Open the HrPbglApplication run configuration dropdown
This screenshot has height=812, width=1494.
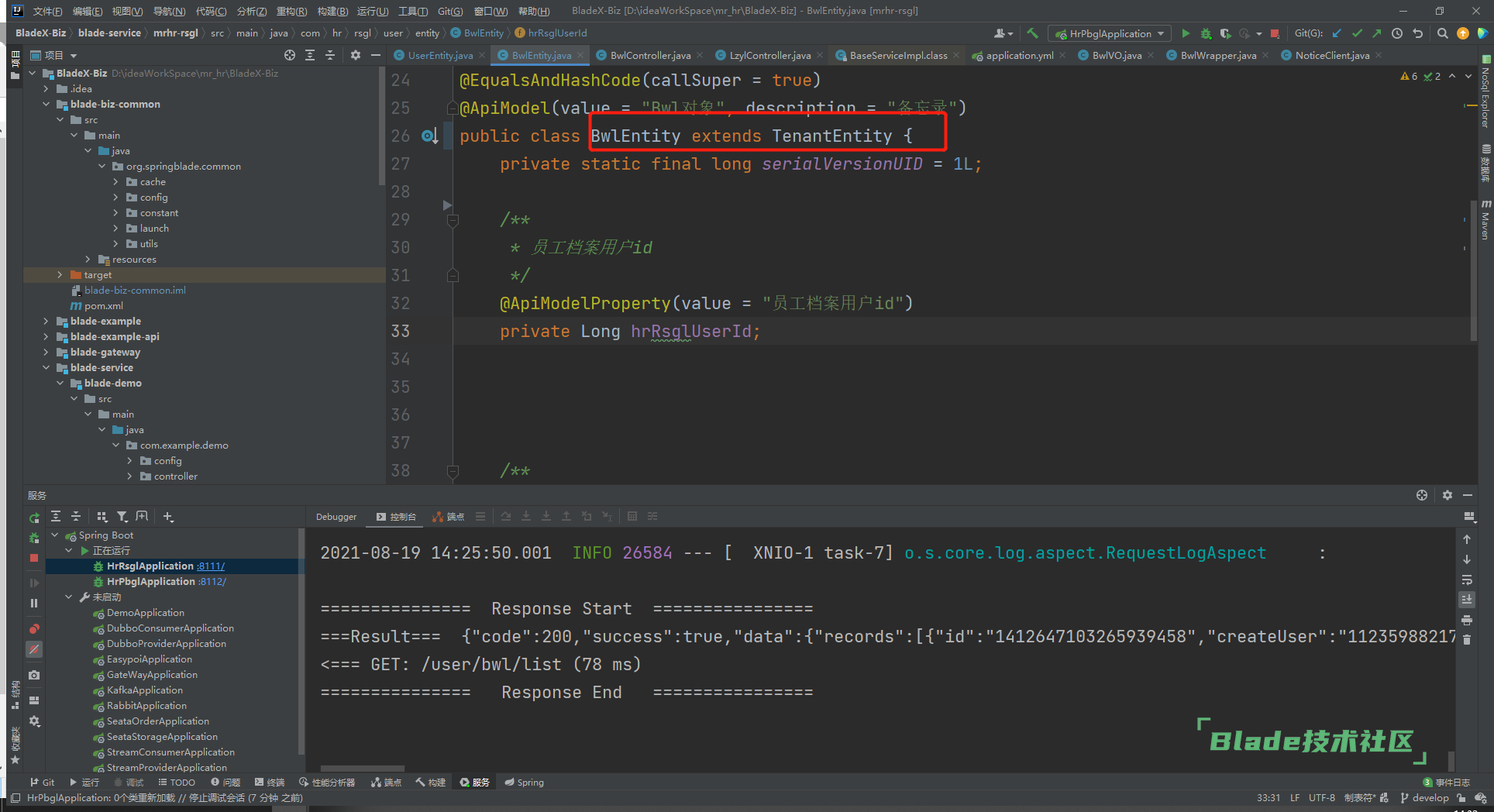pyautogui.click(x=1110, y=33)
